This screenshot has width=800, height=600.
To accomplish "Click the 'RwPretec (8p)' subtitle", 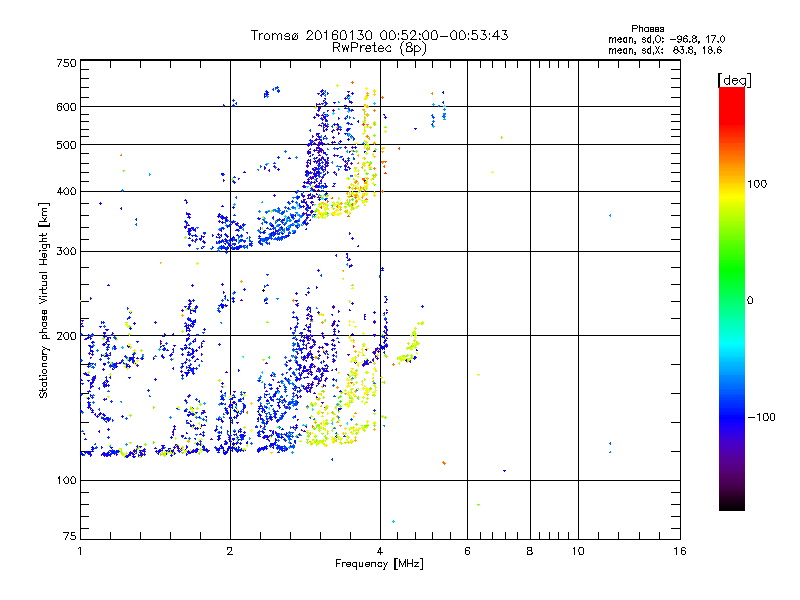I will coord(379,48).
